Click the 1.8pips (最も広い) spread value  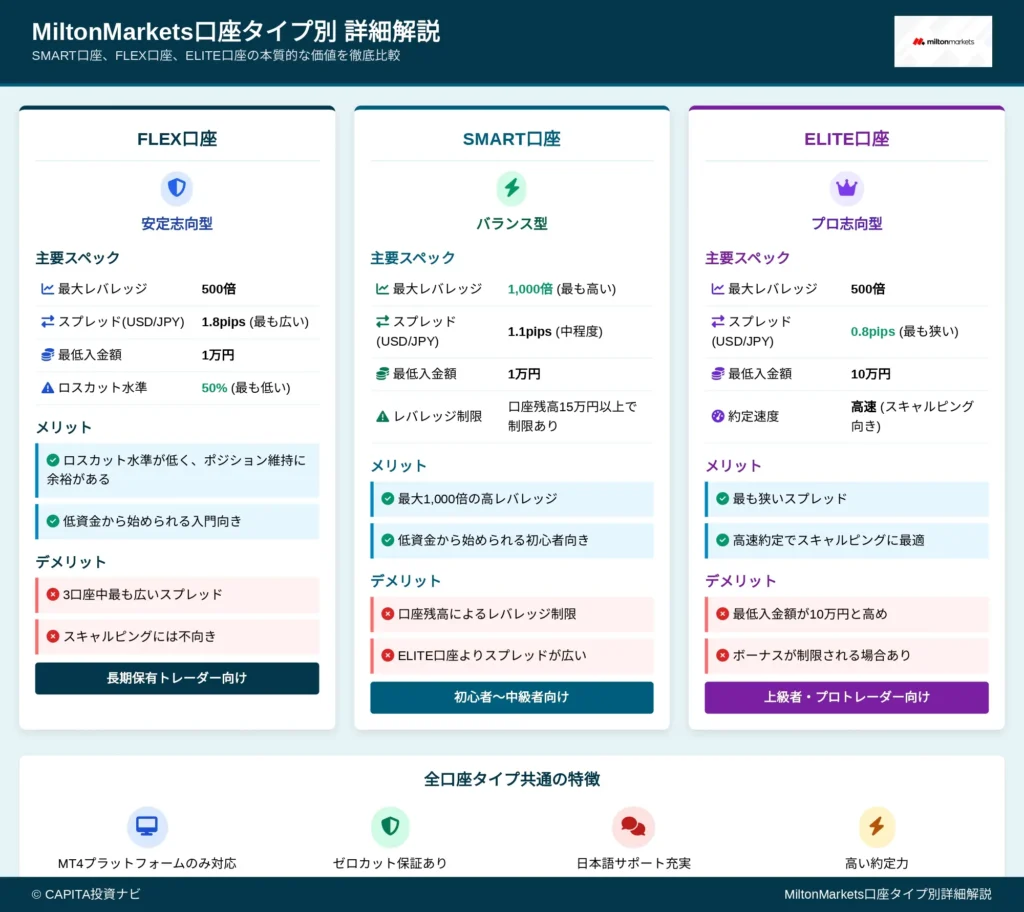click(255, 321)
